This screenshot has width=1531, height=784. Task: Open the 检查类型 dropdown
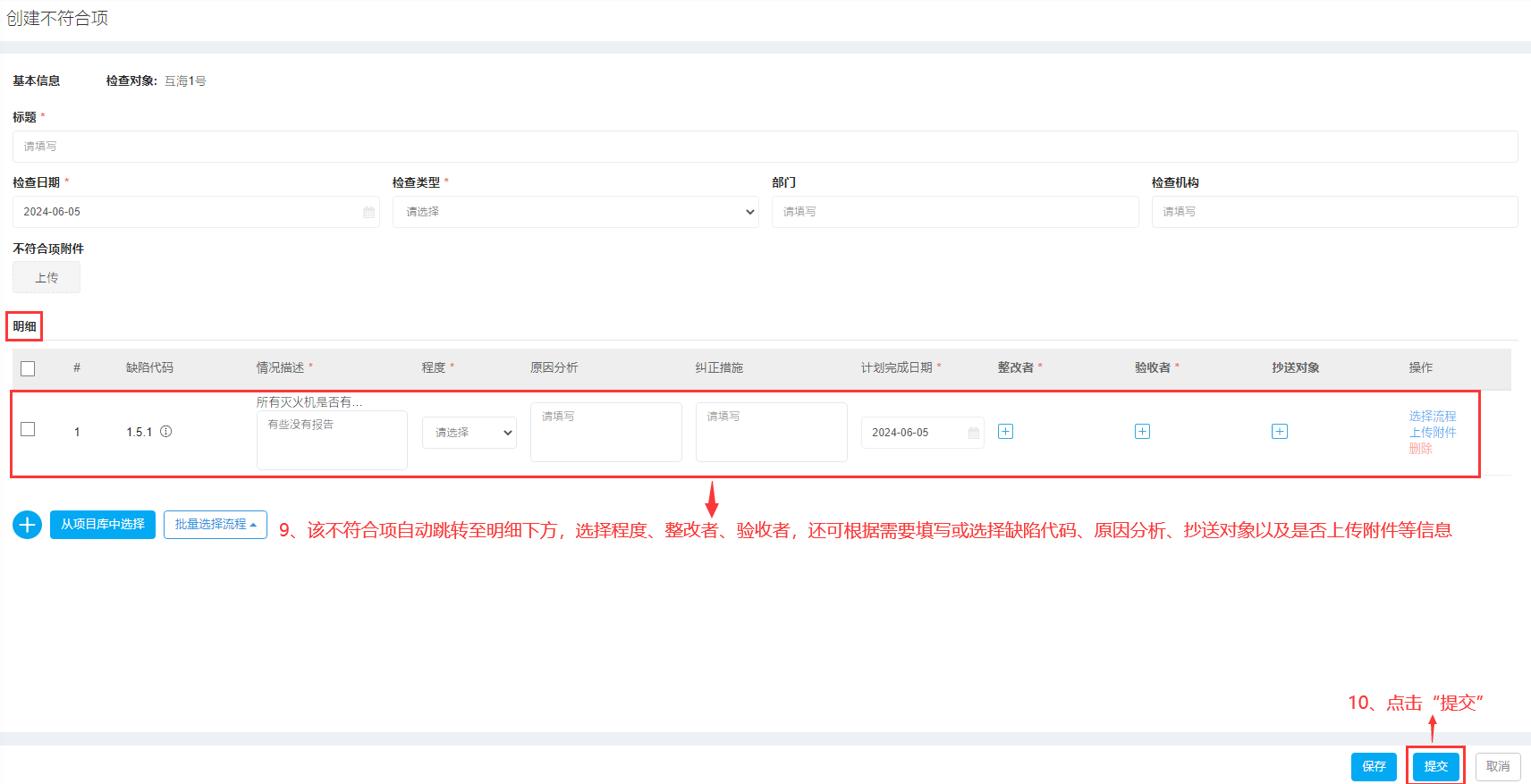pyautogui.click(x=576, y=212)
